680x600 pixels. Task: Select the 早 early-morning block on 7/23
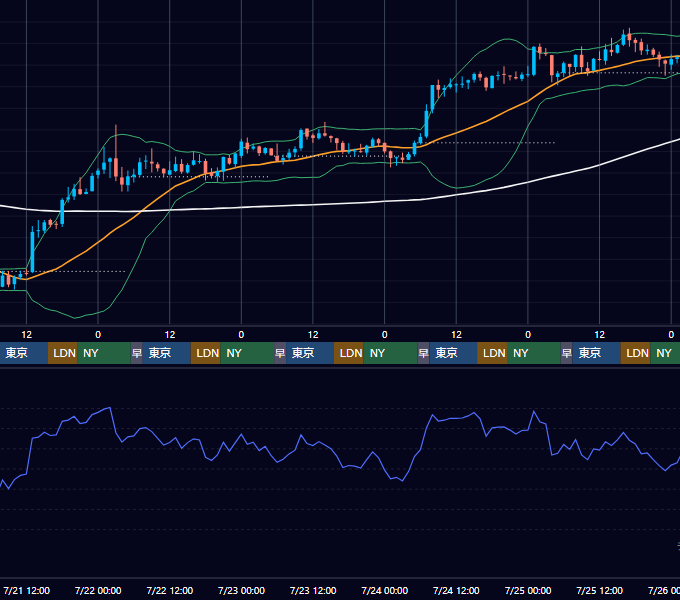click(280, 353)
